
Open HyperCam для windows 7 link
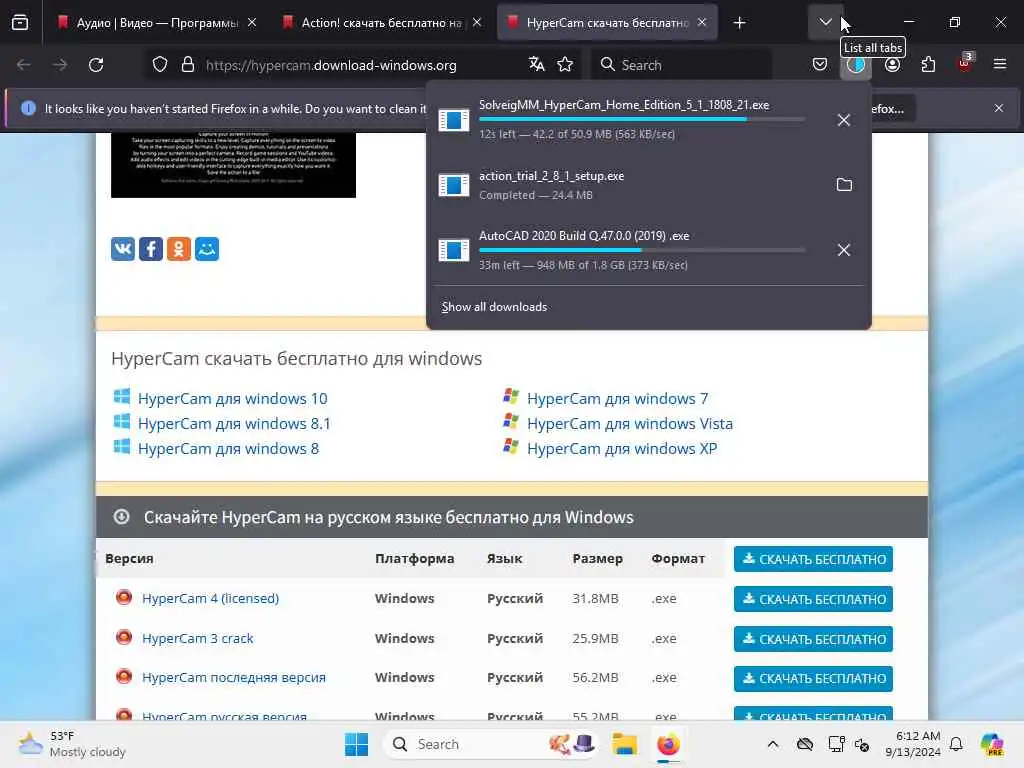[617, 398]
